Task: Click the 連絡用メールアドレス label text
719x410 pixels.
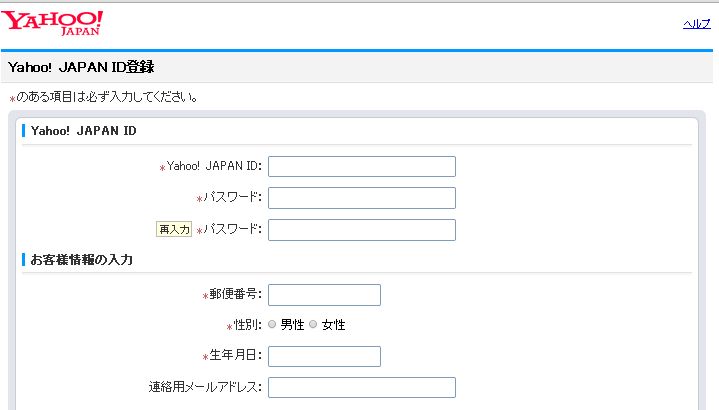Action: pos(204,388)
